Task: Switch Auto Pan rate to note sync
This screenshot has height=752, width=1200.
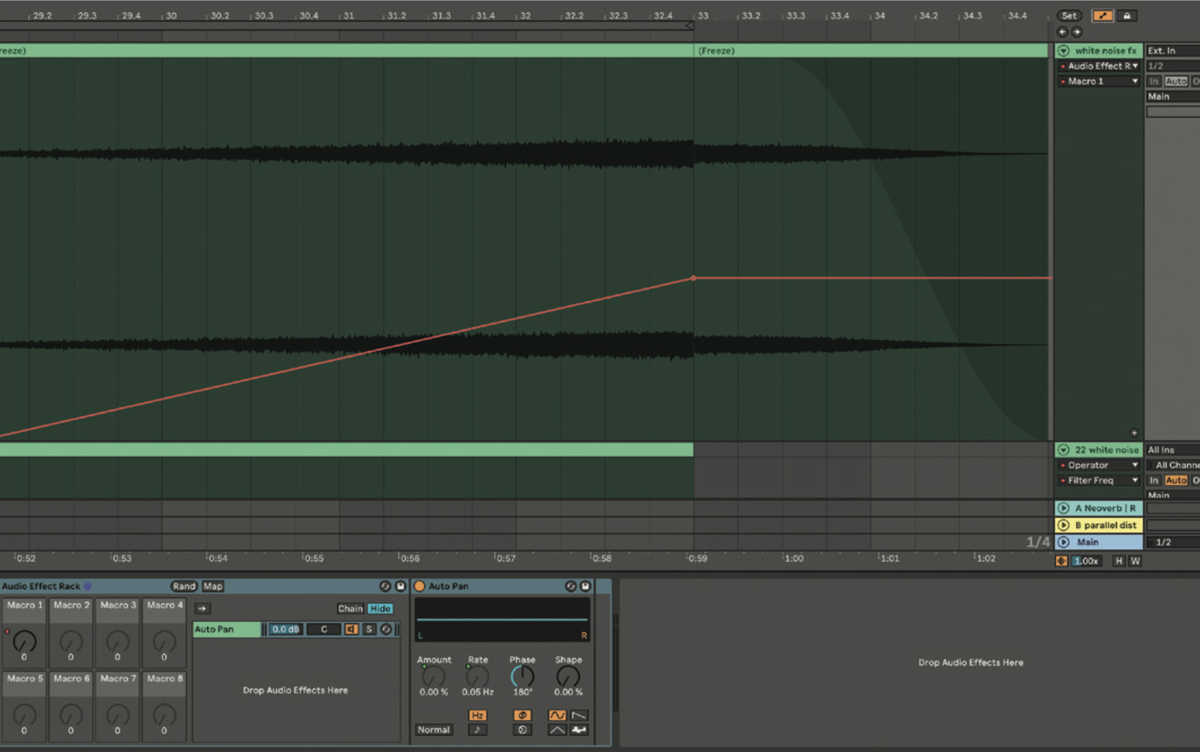Action: (x=478, y=730)
